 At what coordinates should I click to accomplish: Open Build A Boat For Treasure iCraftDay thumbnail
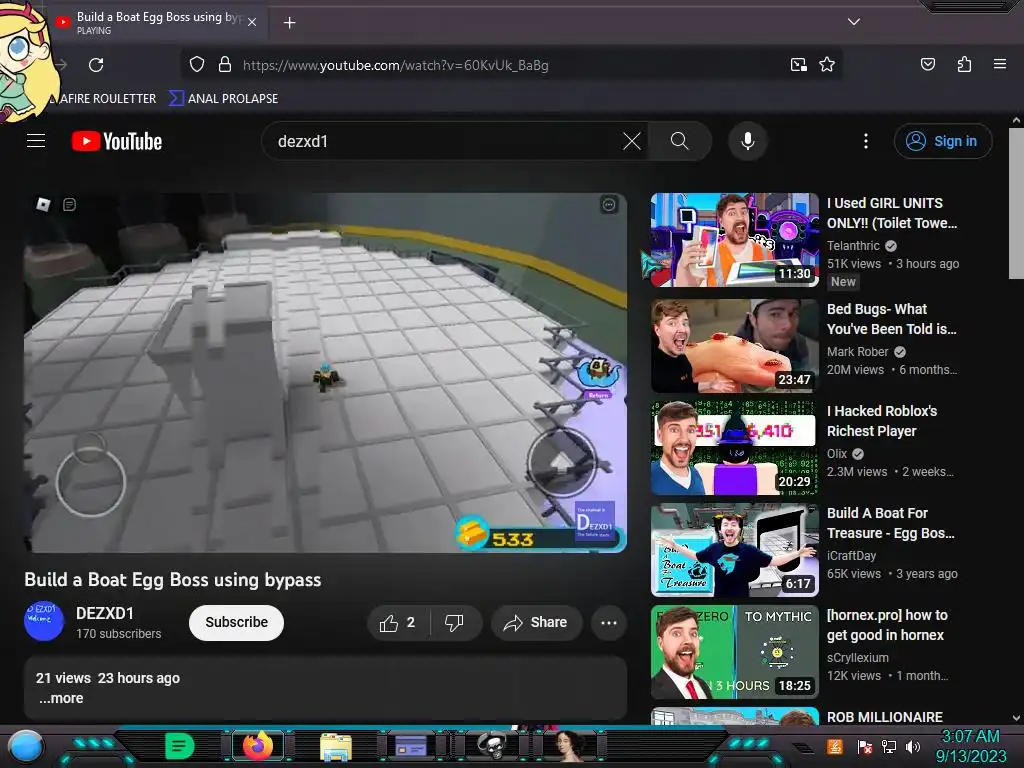click(734, 550)
